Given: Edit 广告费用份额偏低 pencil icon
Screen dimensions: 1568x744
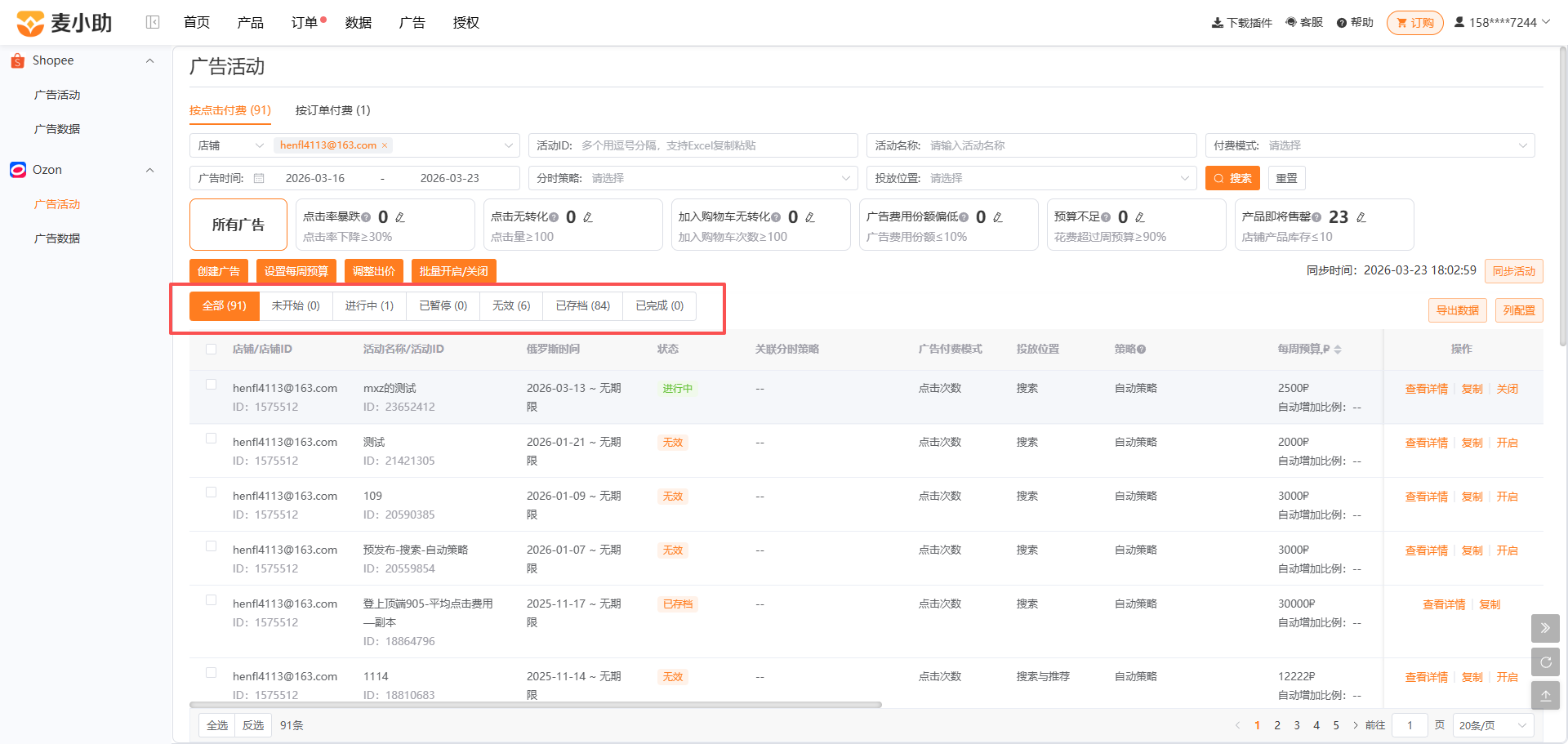Looking at the screenshot, I should tap(998, 217).
